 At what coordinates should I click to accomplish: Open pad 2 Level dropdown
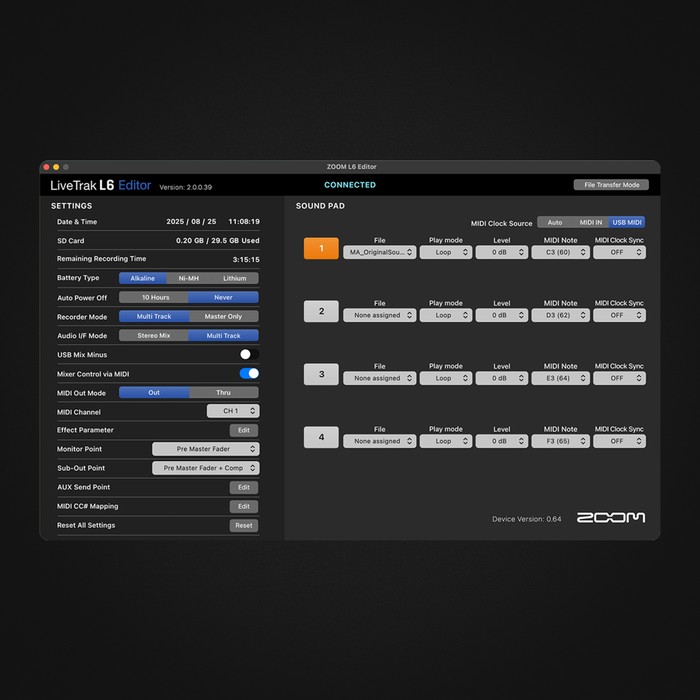point(501,315)
